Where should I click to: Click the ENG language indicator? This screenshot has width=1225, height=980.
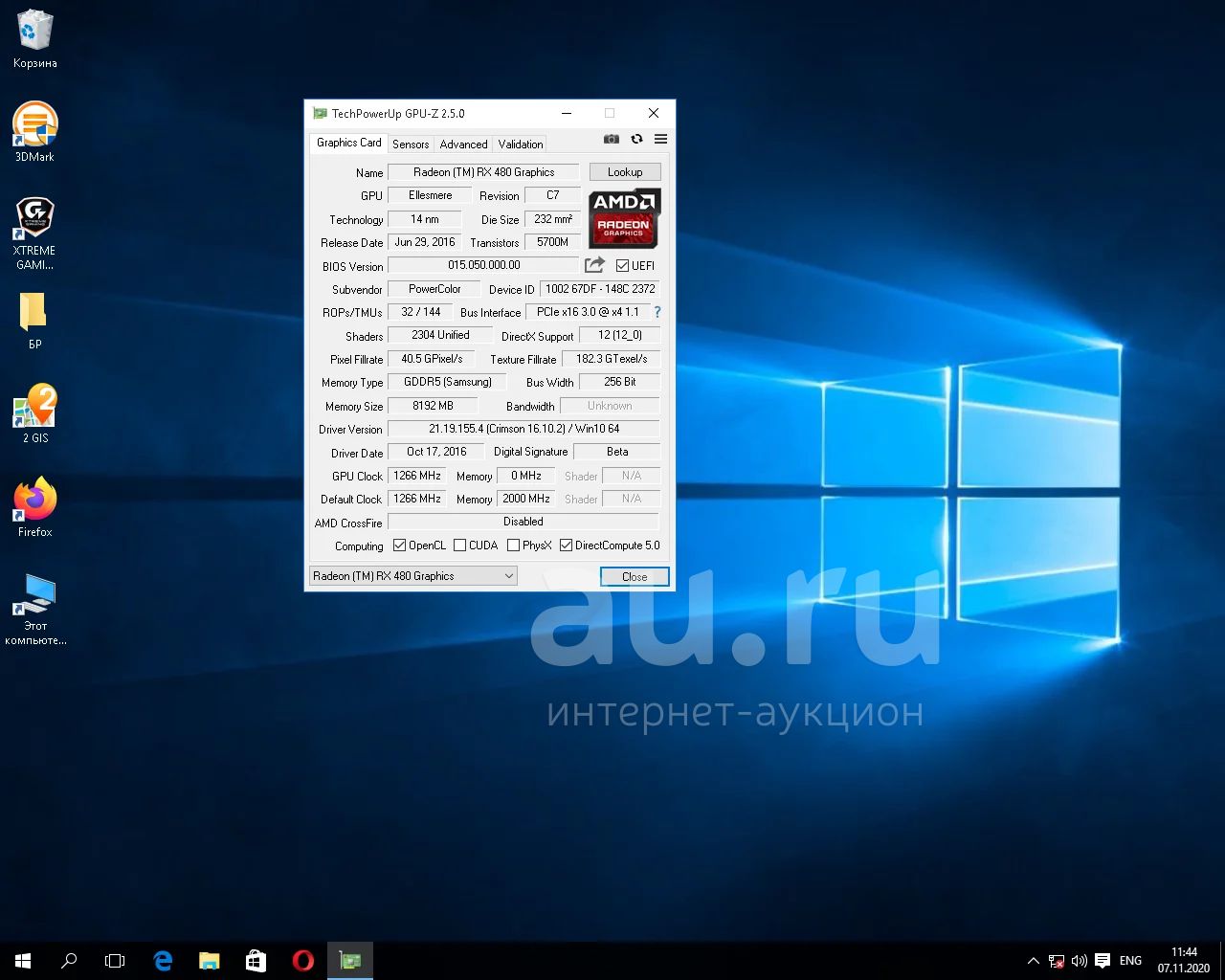pos(1130,961)
